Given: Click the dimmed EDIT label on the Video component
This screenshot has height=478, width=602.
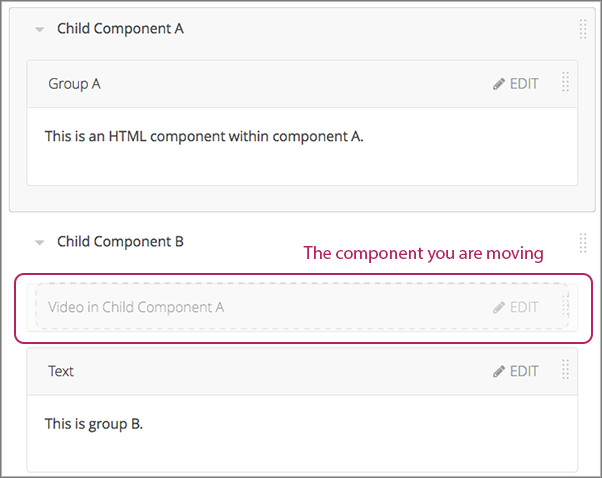Looking at the screenshot, I should [x=524, y=308].
